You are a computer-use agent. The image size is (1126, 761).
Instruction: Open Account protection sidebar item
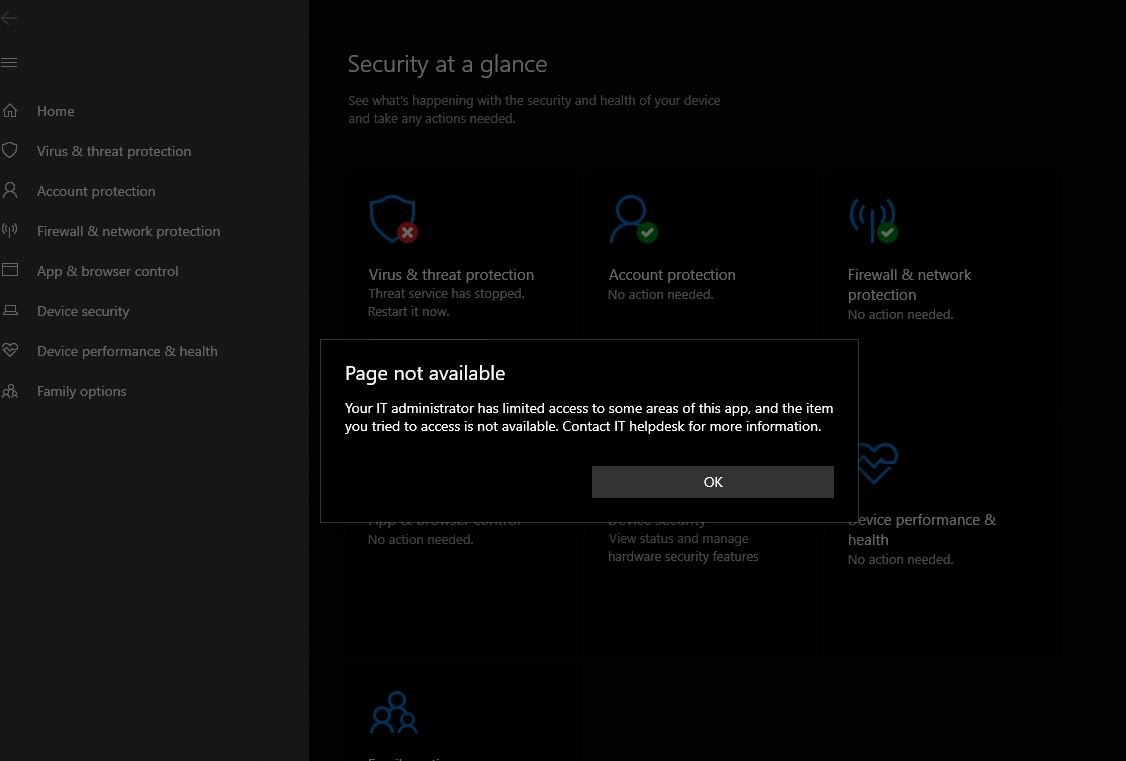(x=96, y=191)
